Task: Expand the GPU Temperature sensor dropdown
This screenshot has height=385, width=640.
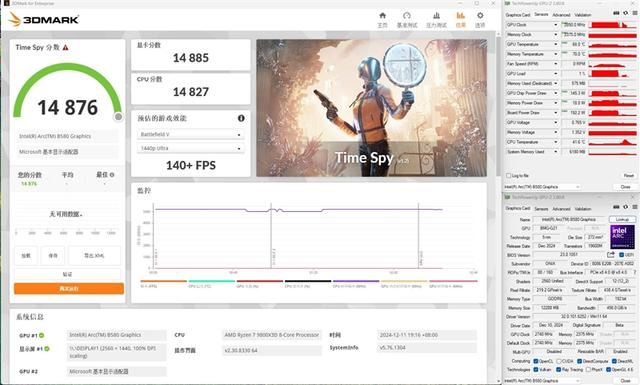Action: 556,44
